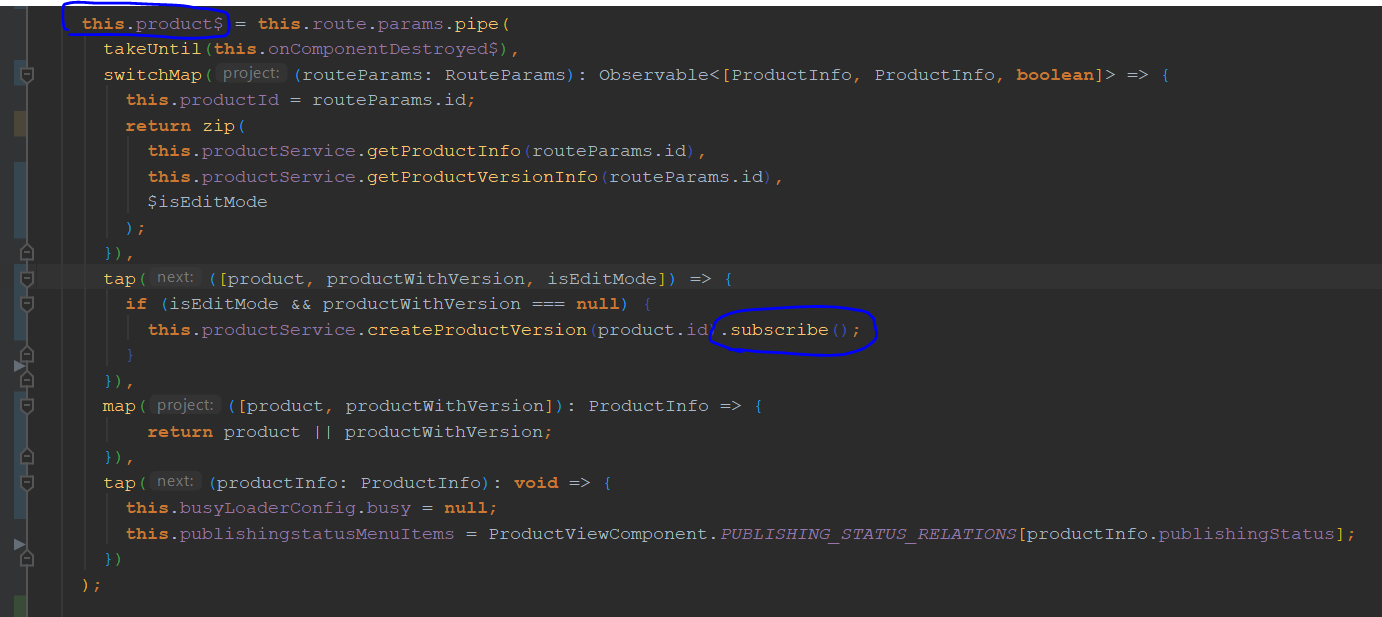This screenshot has width=1382, height=617.
Task: Click the takeUntil operator call
Action: (152, 49)
